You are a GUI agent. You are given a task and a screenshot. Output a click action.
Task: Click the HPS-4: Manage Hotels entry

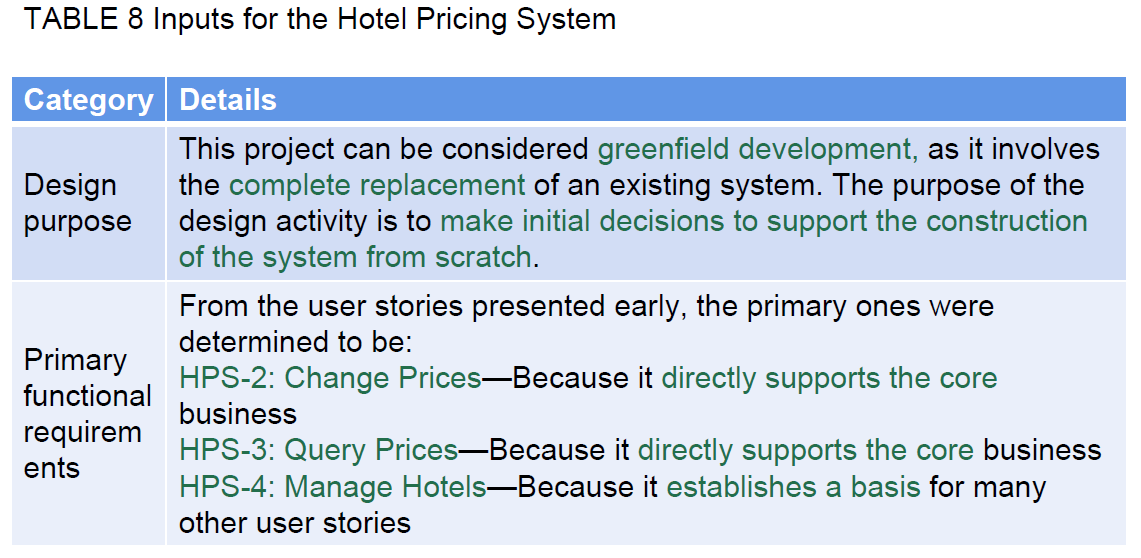[x=333, y=487]
